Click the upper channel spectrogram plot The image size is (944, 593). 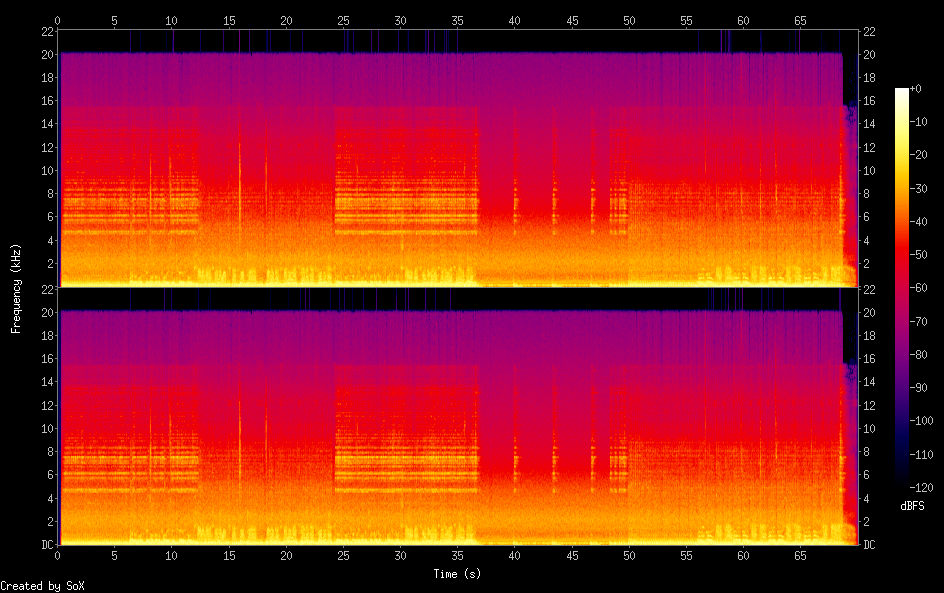(458, 159)
